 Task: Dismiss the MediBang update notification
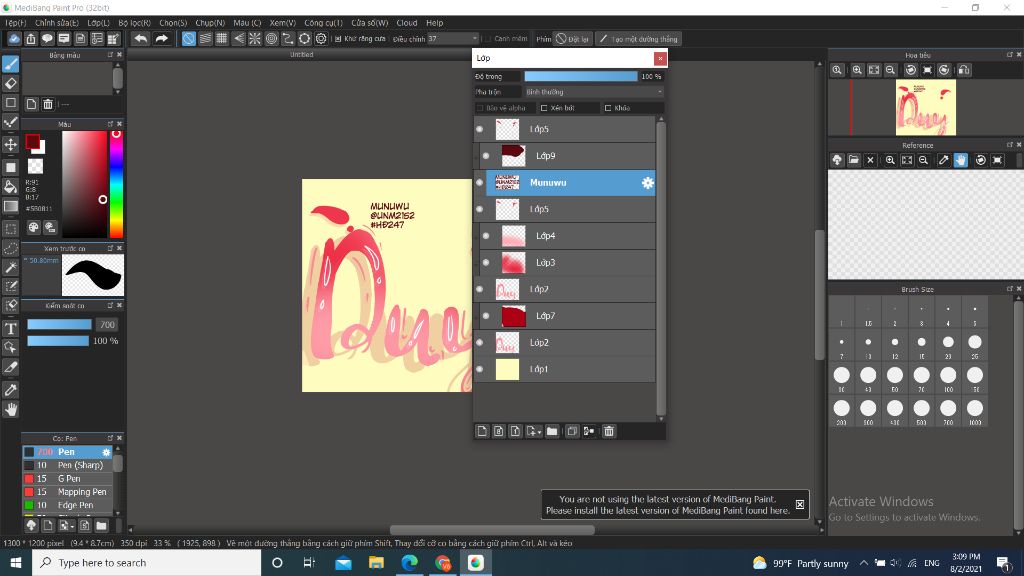(799, 504)
